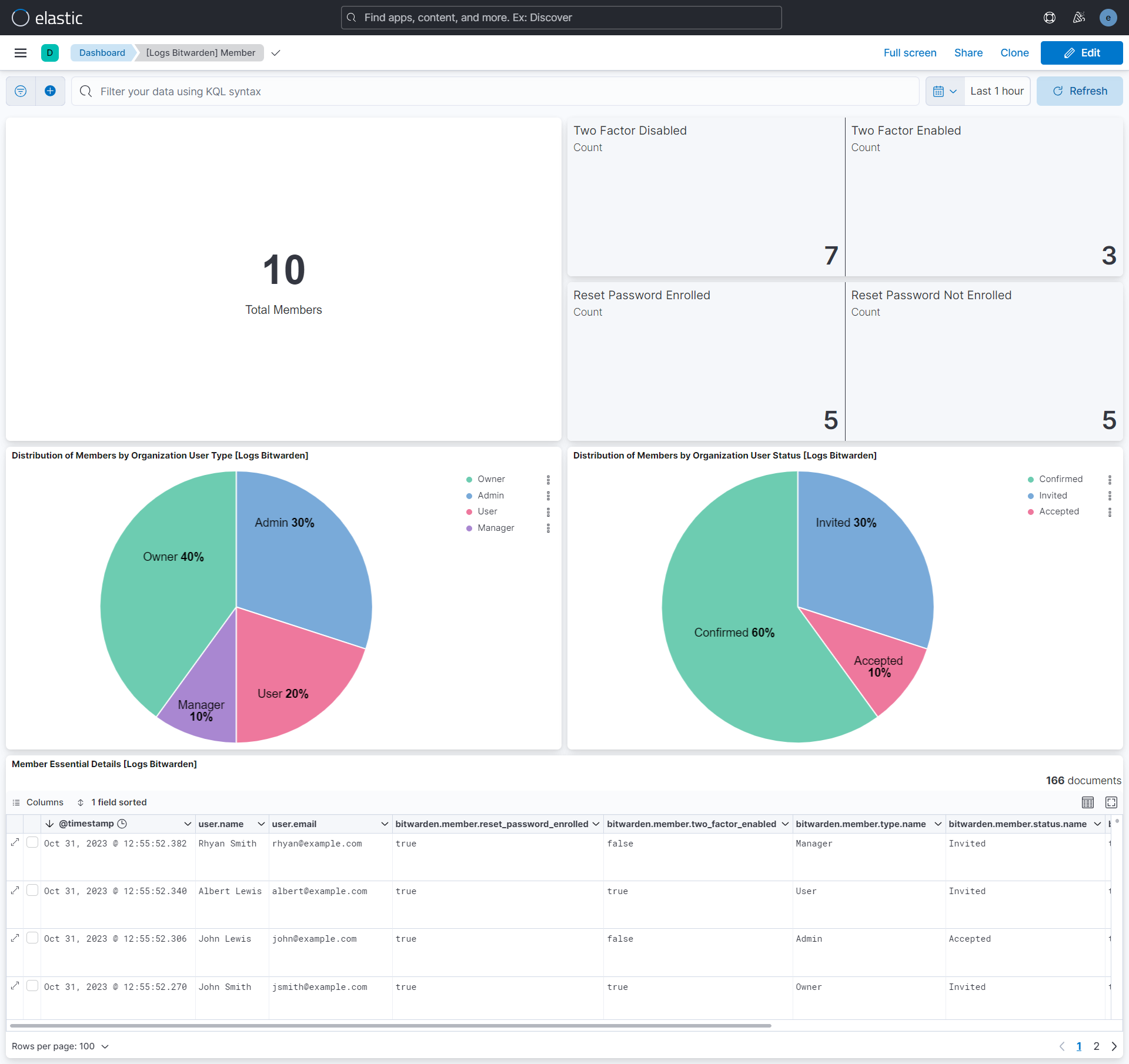Open the user.email column header menu
Image resolution: width=1129 pixels, height=1064 pixels.
point(385,824)
